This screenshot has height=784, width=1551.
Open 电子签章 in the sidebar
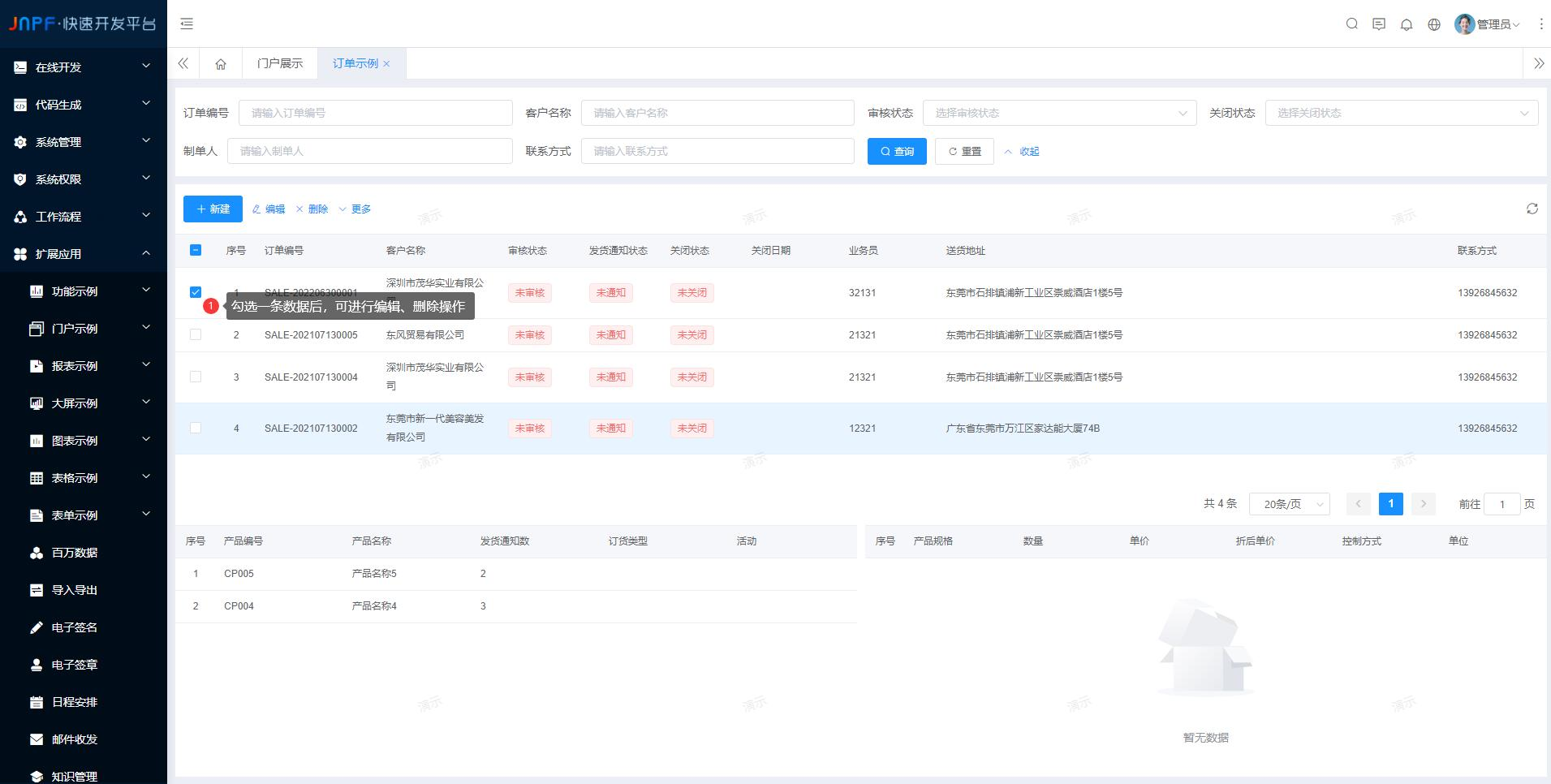pos(84,665)
